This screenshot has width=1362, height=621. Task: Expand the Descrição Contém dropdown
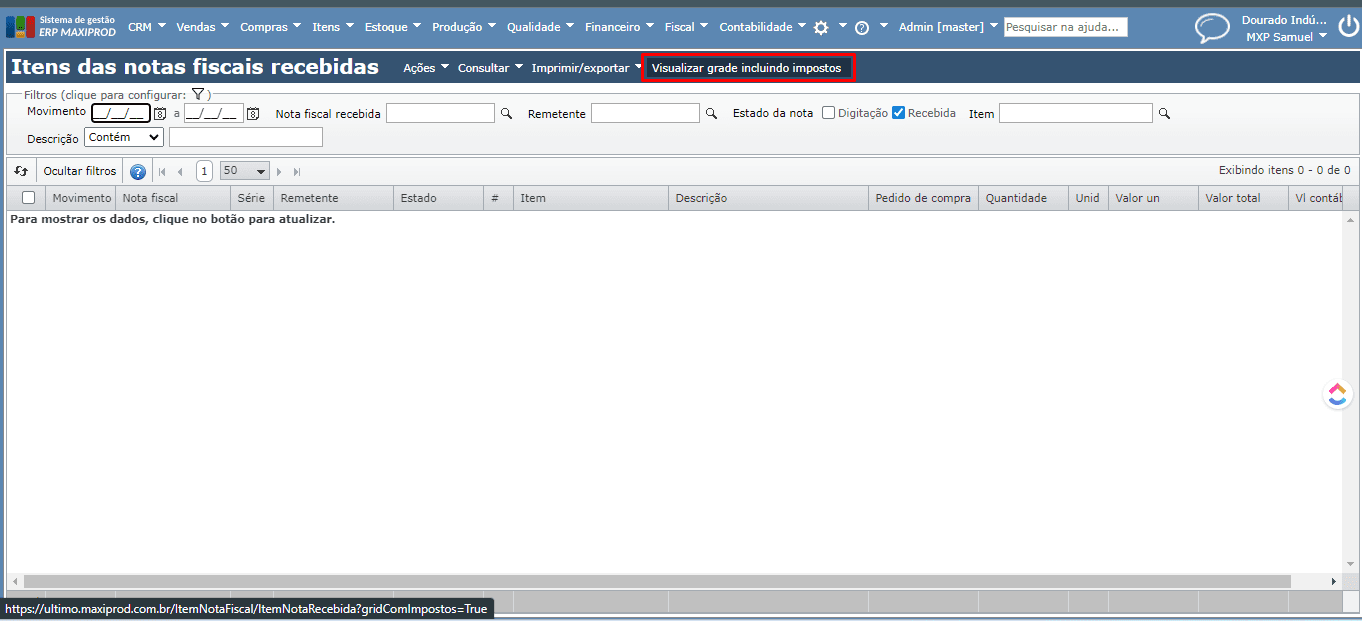124,137
